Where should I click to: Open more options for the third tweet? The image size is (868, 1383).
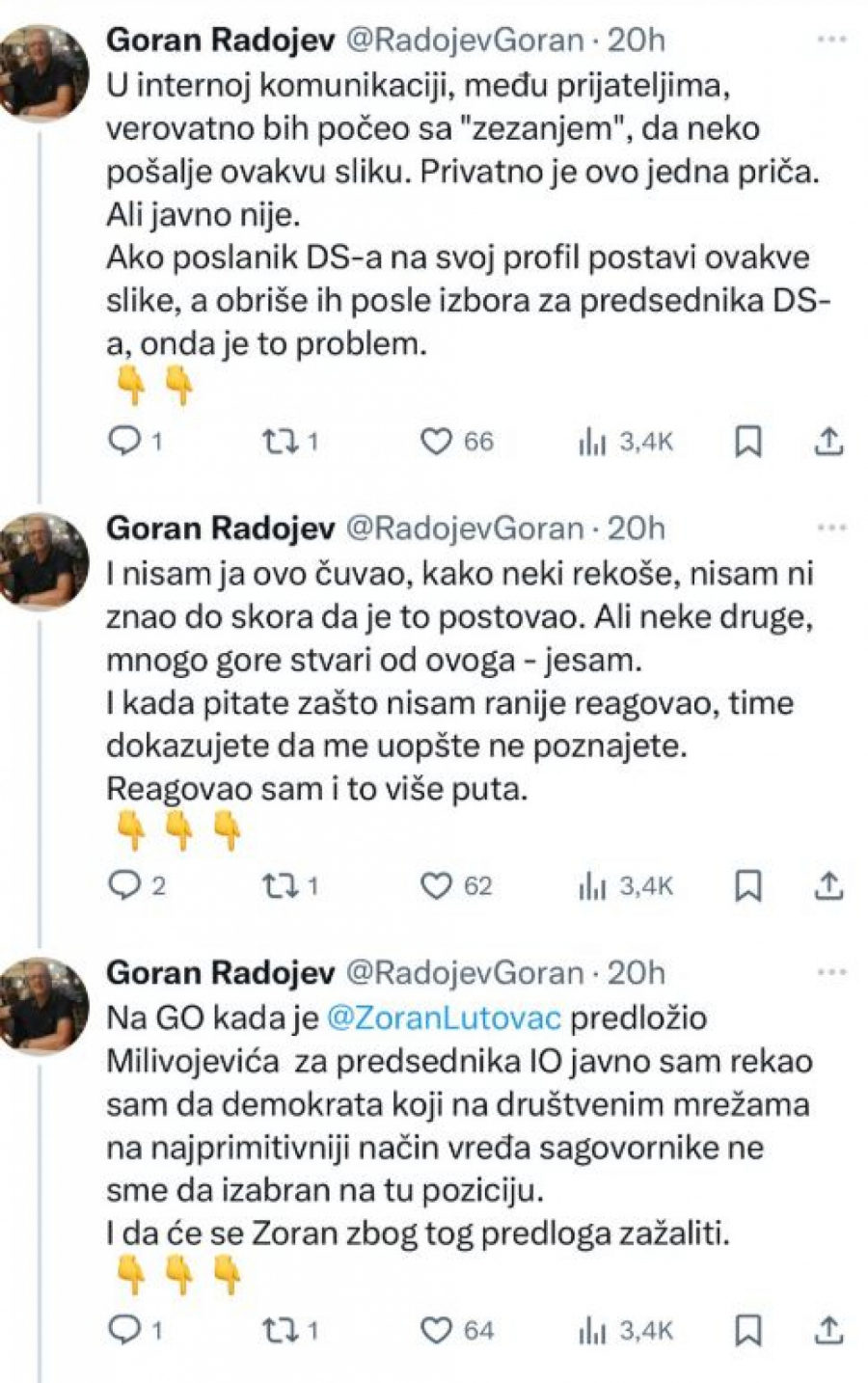[830, 972]
